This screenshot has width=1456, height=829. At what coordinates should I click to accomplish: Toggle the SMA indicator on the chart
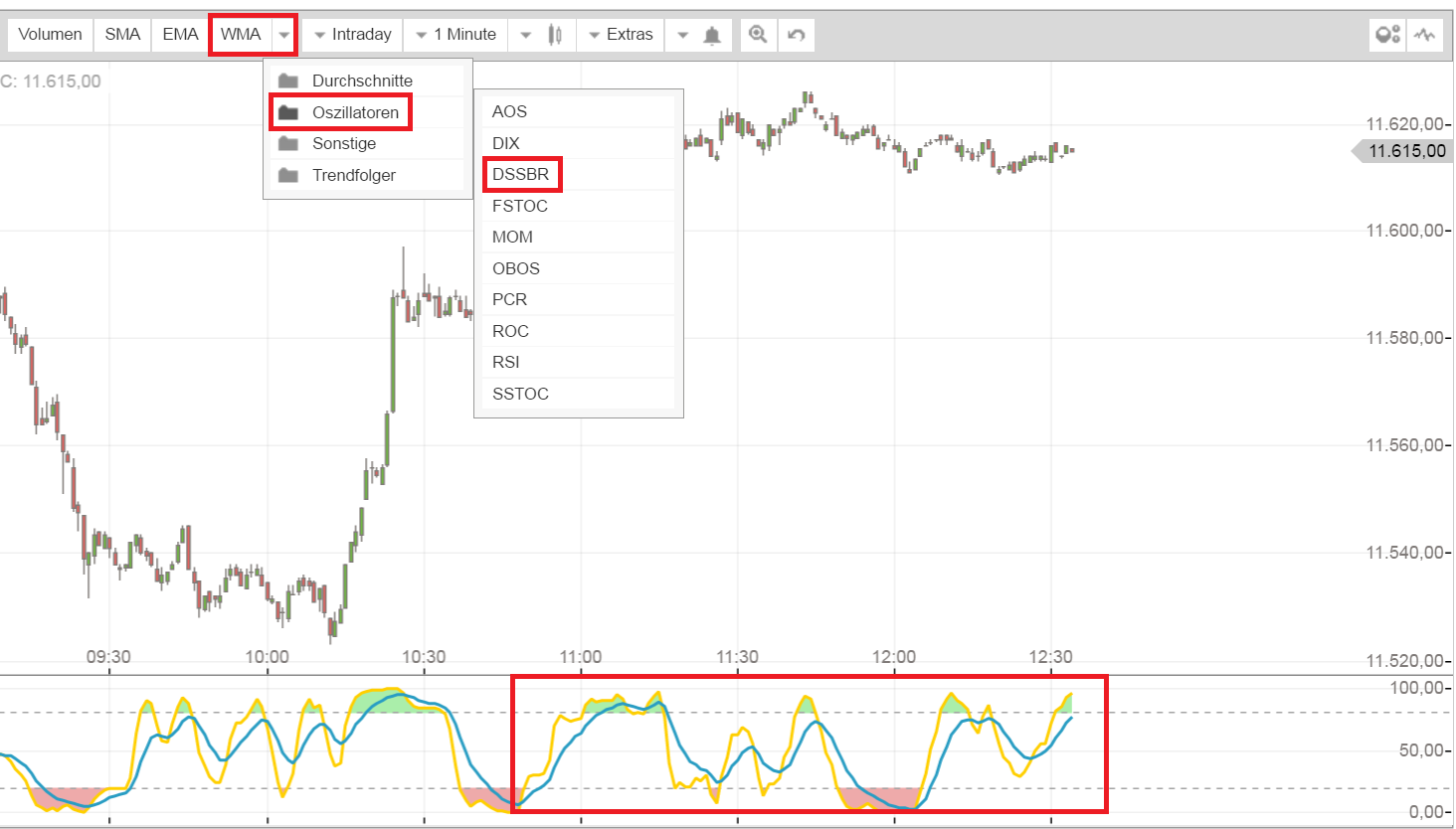pyautogui.click(x=122, y=34)
